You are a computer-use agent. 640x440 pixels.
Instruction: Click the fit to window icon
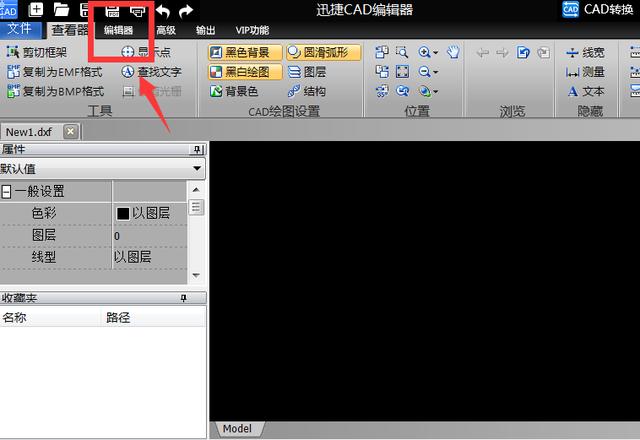tap(402, 72)
